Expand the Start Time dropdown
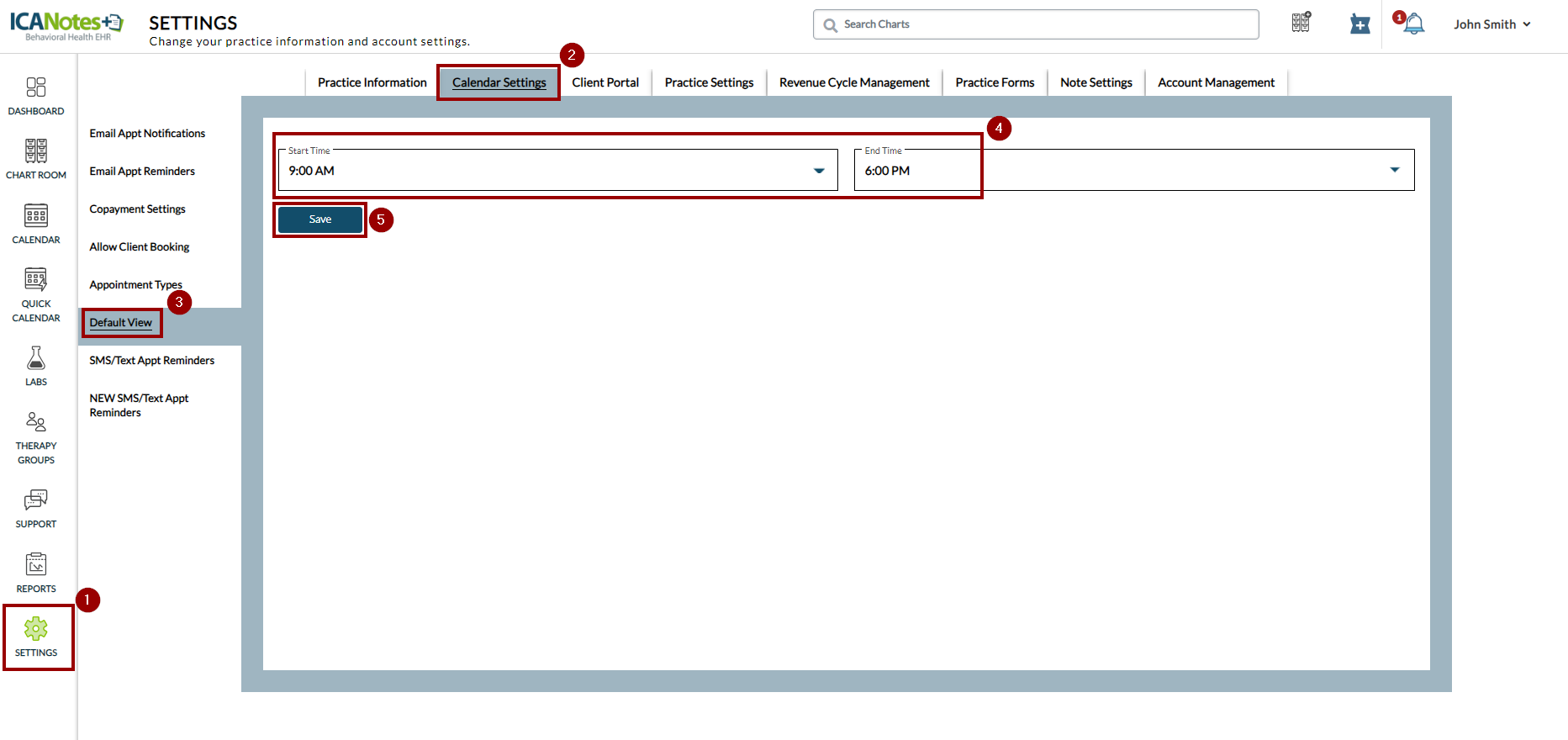Image resolution: width=1568 pixels, height=740 pixels. [818, 171]
